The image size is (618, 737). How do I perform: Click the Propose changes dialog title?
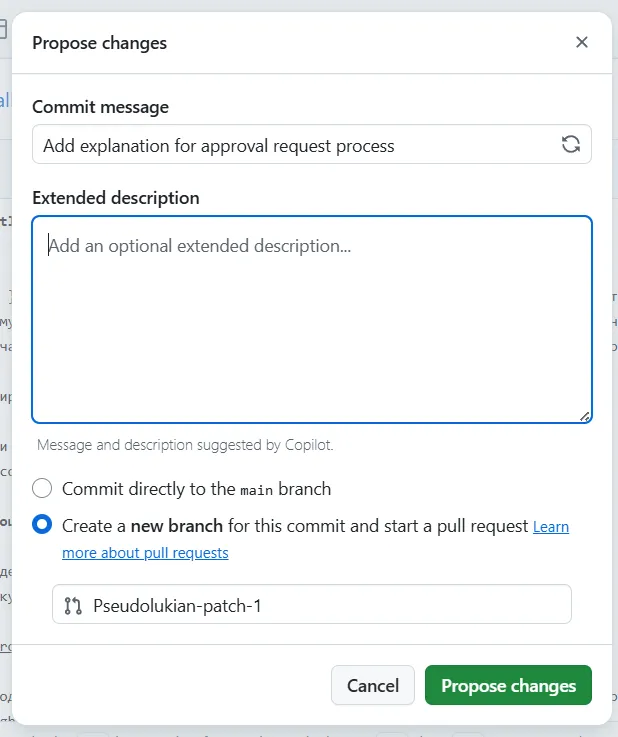point(100,43)
